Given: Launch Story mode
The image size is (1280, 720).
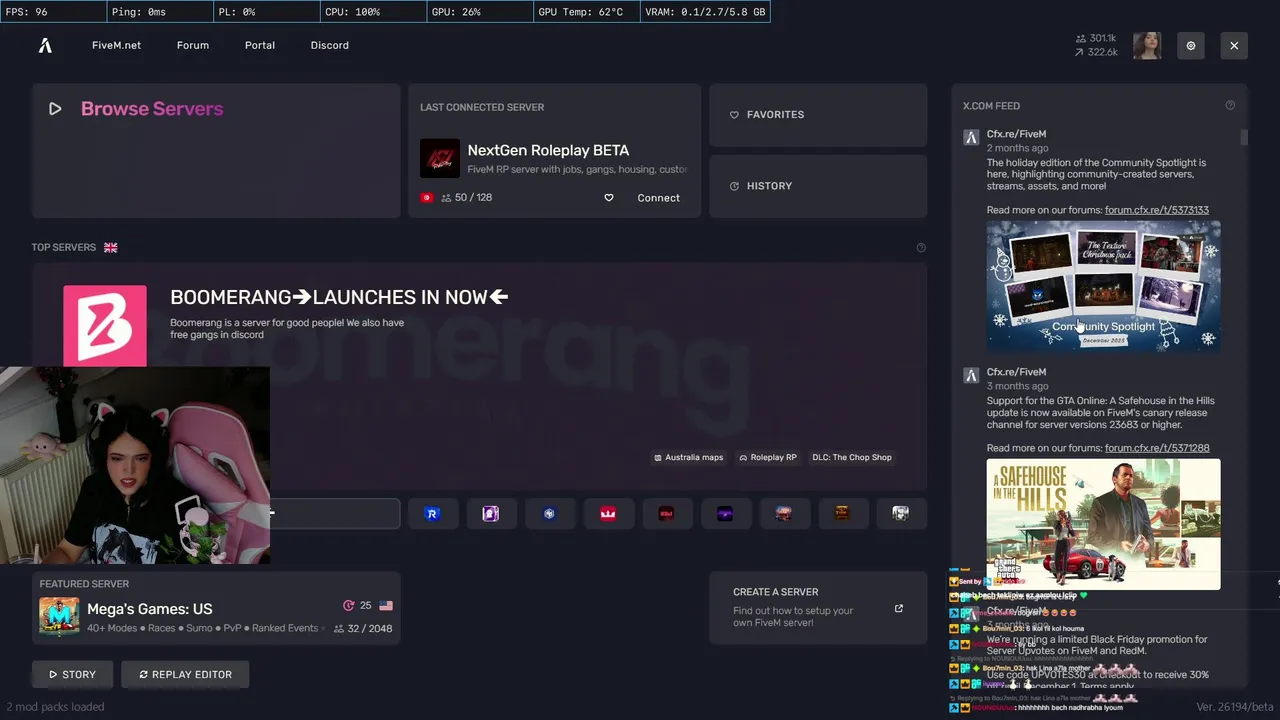Looking at the screenshot, I should tap(72, 675).
